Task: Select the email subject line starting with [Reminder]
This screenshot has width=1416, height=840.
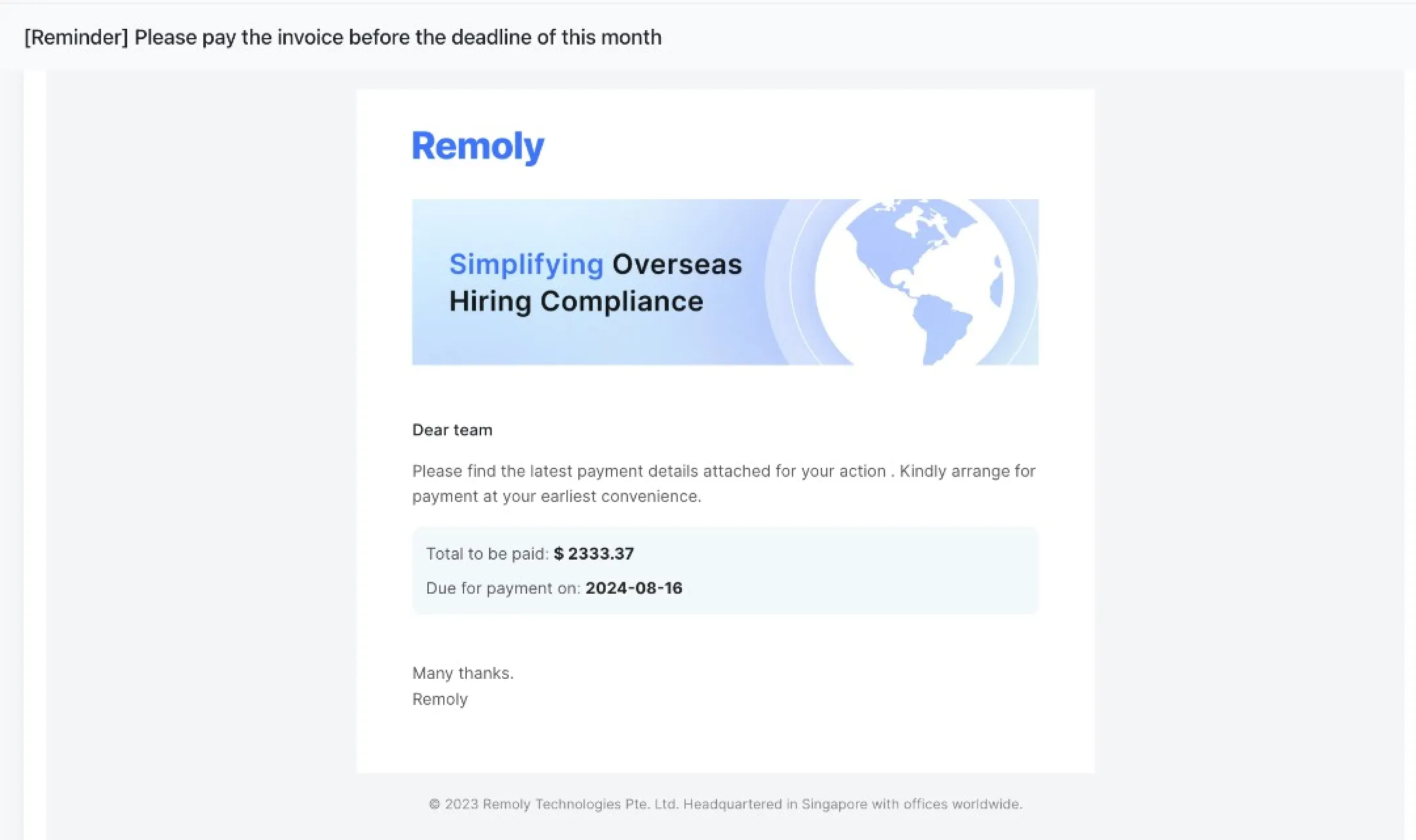Action: [343, 37]
